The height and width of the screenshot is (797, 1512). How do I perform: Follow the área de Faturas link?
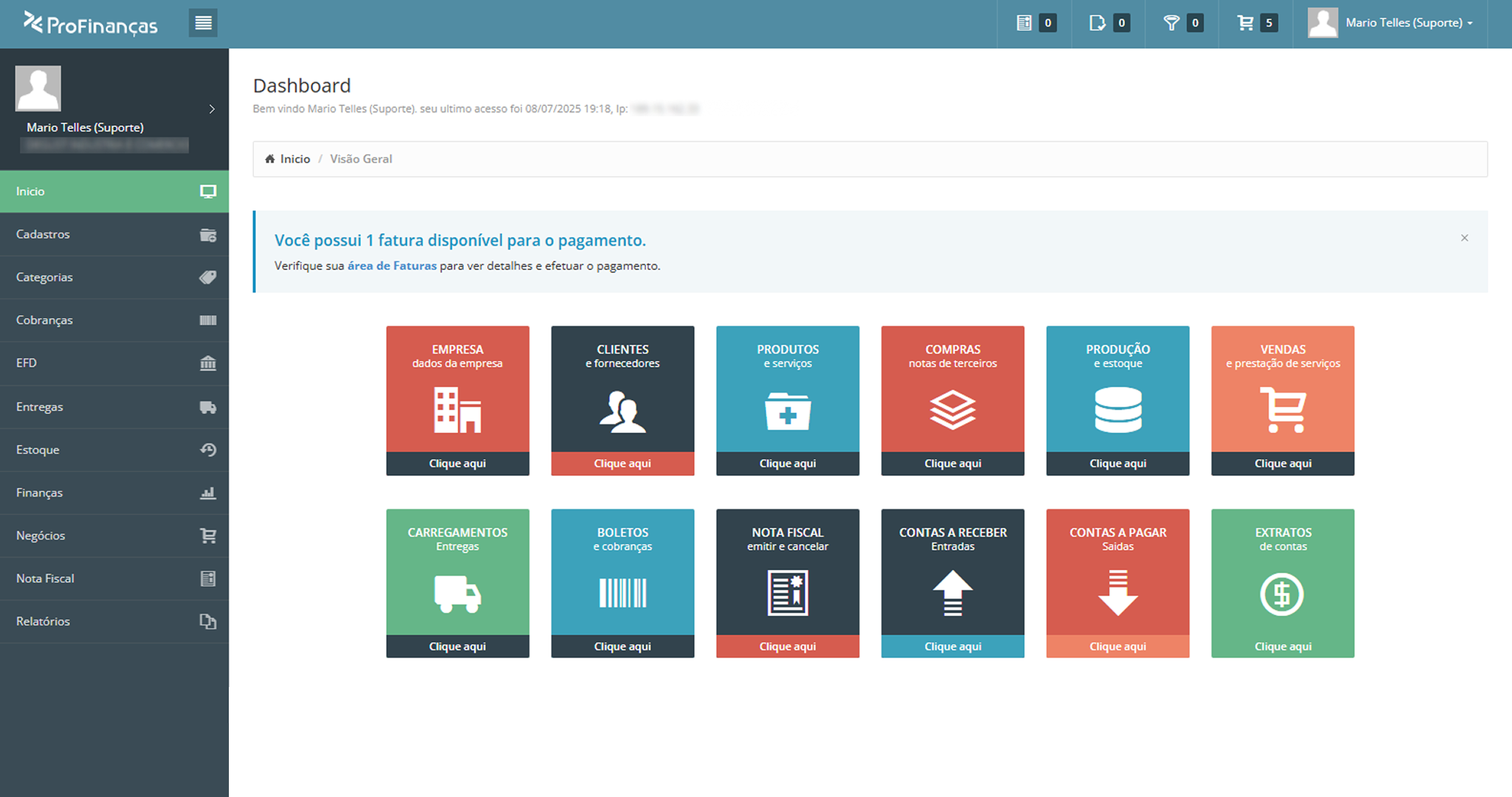(x=392, y=266)
